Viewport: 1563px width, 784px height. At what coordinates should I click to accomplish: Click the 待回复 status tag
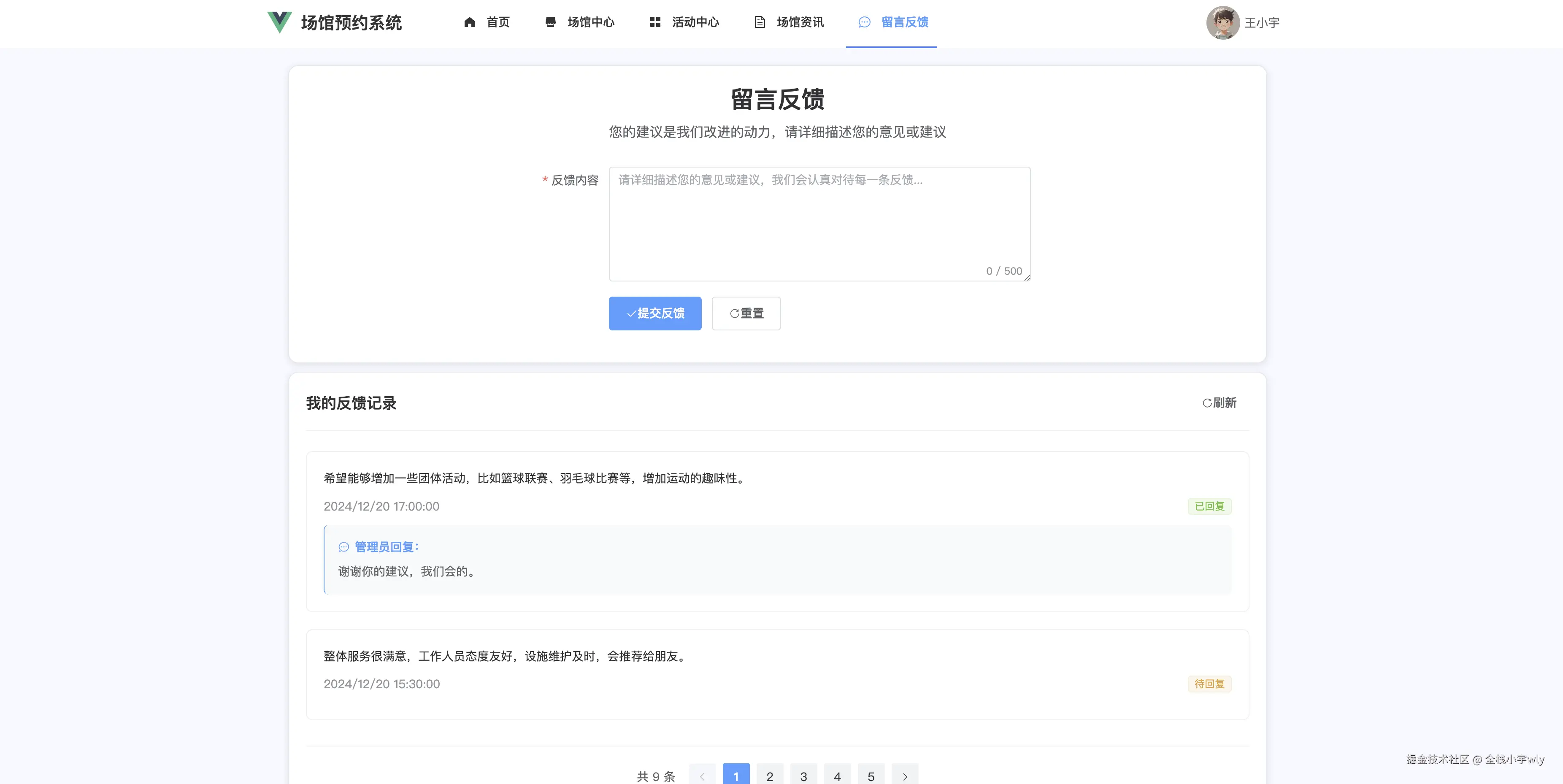1209,684
